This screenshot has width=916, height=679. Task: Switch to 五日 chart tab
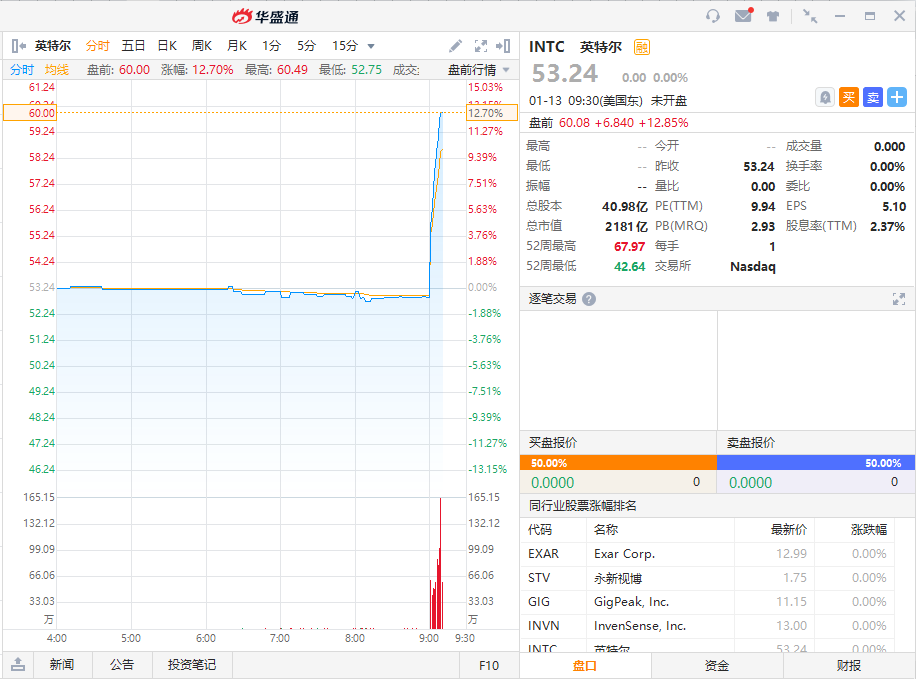(133, 46)
